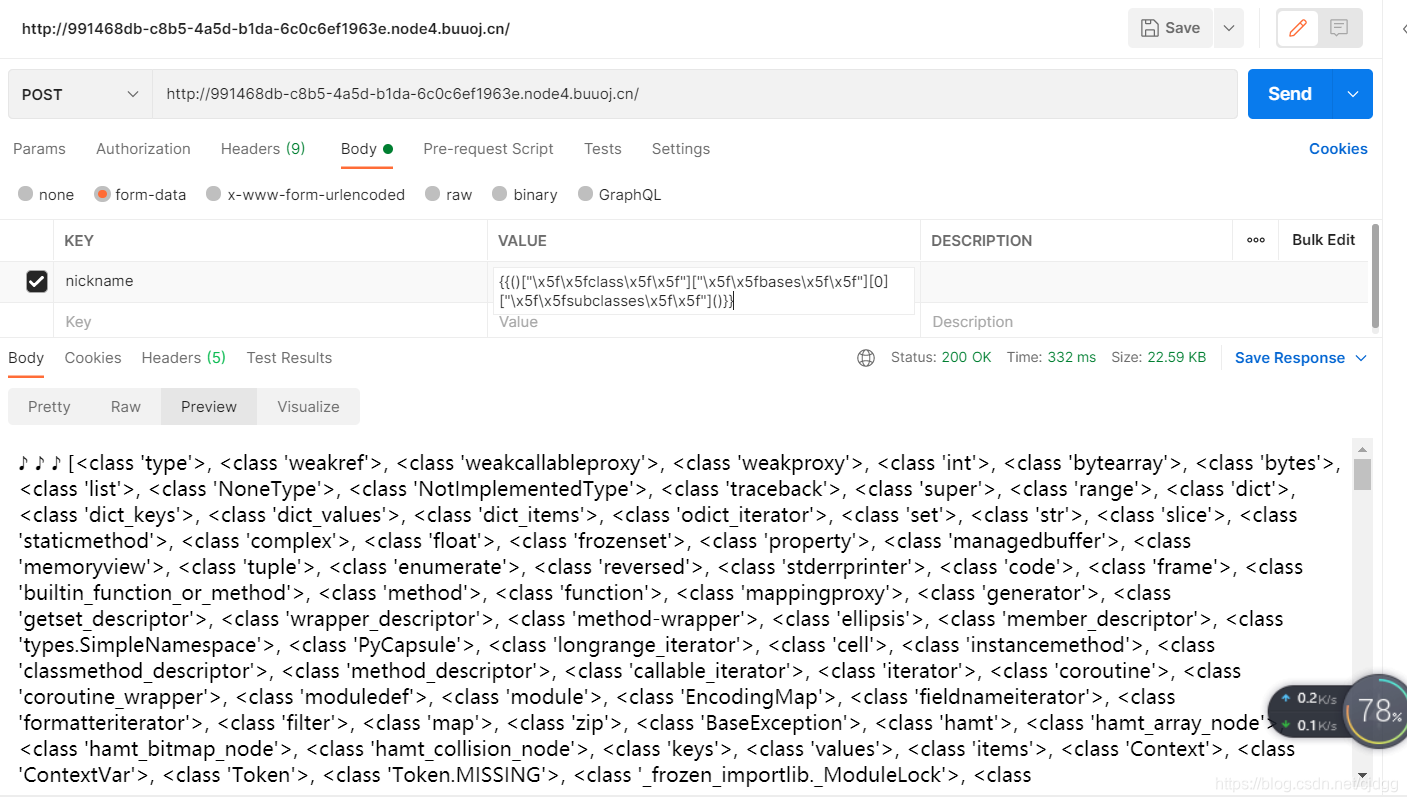Click the globe network icon beside Status
This screenshot has height=802, width=1407.
(866, 358)
